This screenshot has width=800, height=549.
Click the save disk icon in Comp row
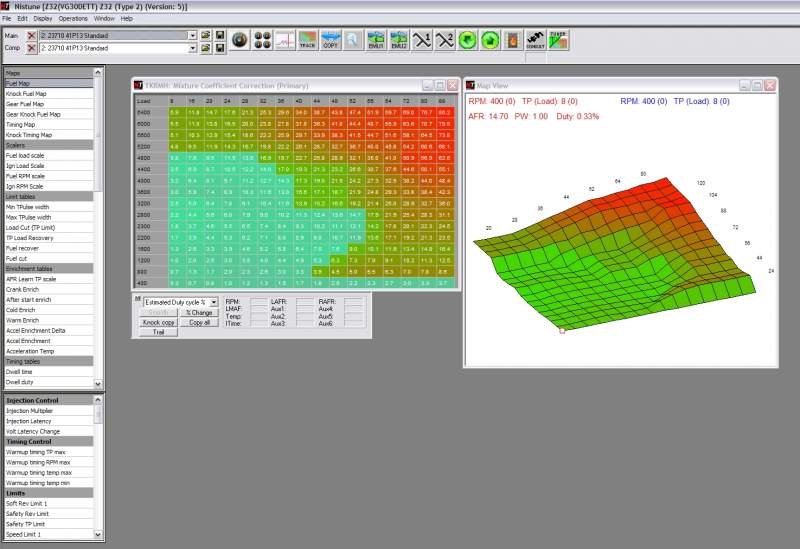pos(218,48)
